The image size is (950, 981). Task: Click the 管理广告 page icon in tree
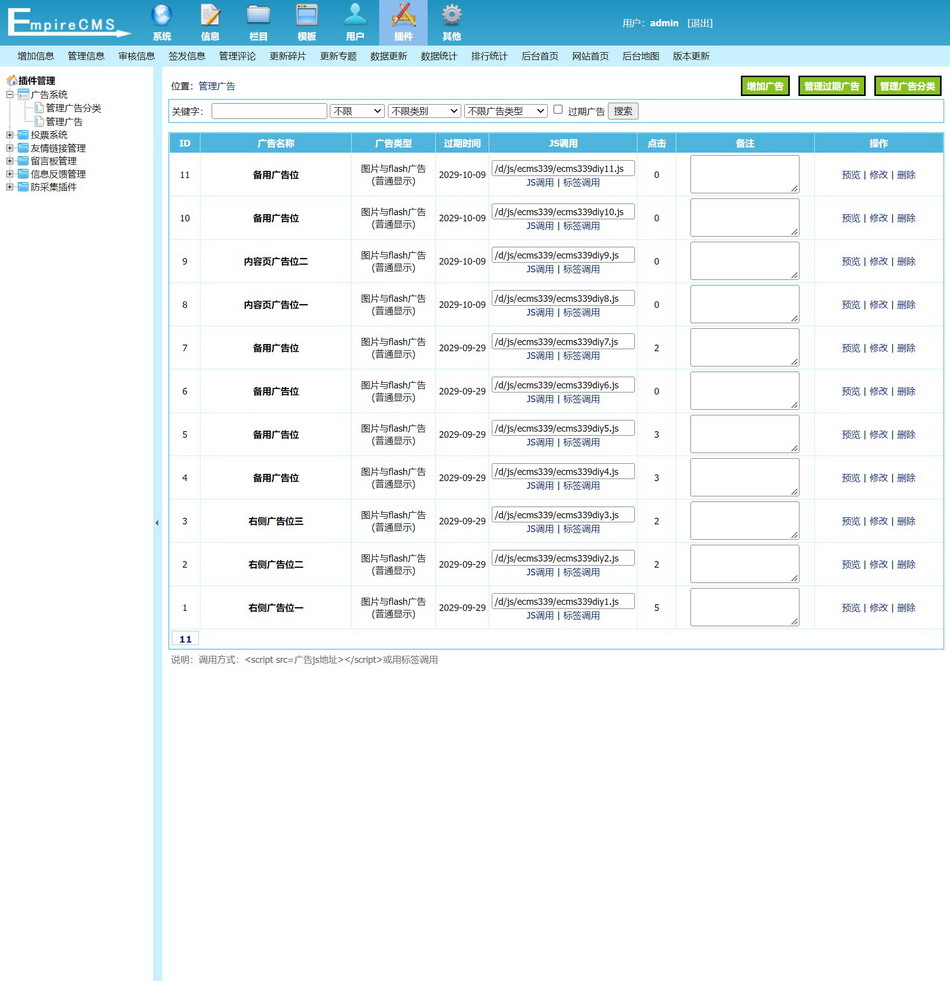tap(39, 121)
